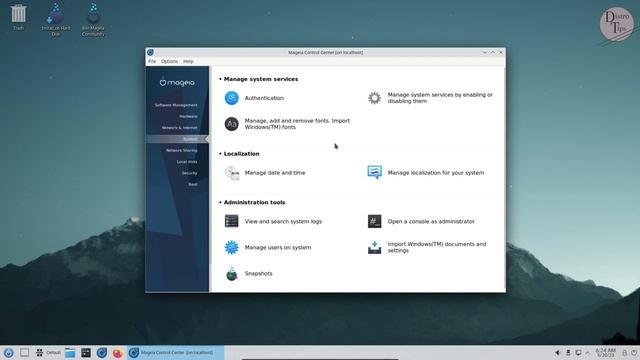
Task: Open the Snapshots text link
Action: click(x=258, y=273)
